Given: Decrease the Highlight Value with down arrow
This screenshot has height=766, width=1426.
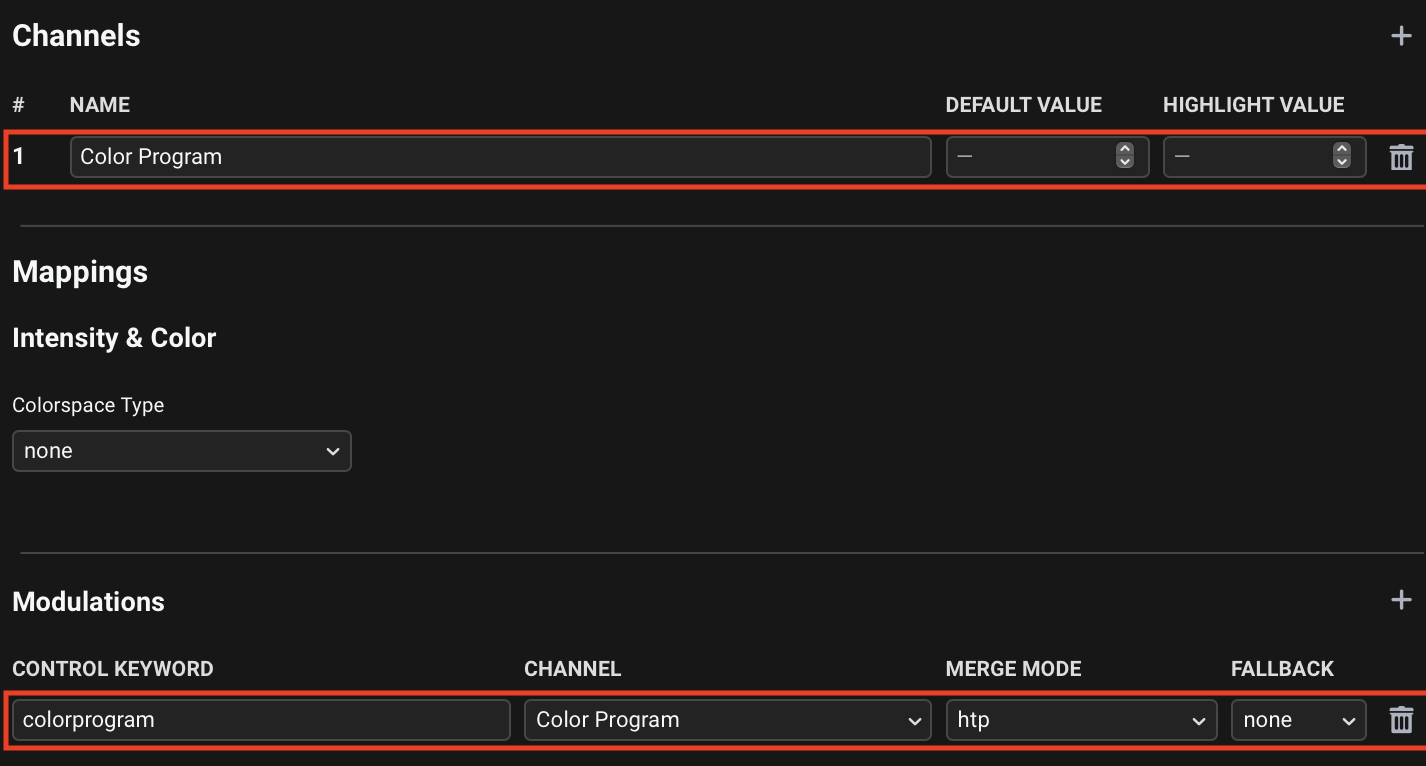Looking at the screenshot, I should (1342, 163).
